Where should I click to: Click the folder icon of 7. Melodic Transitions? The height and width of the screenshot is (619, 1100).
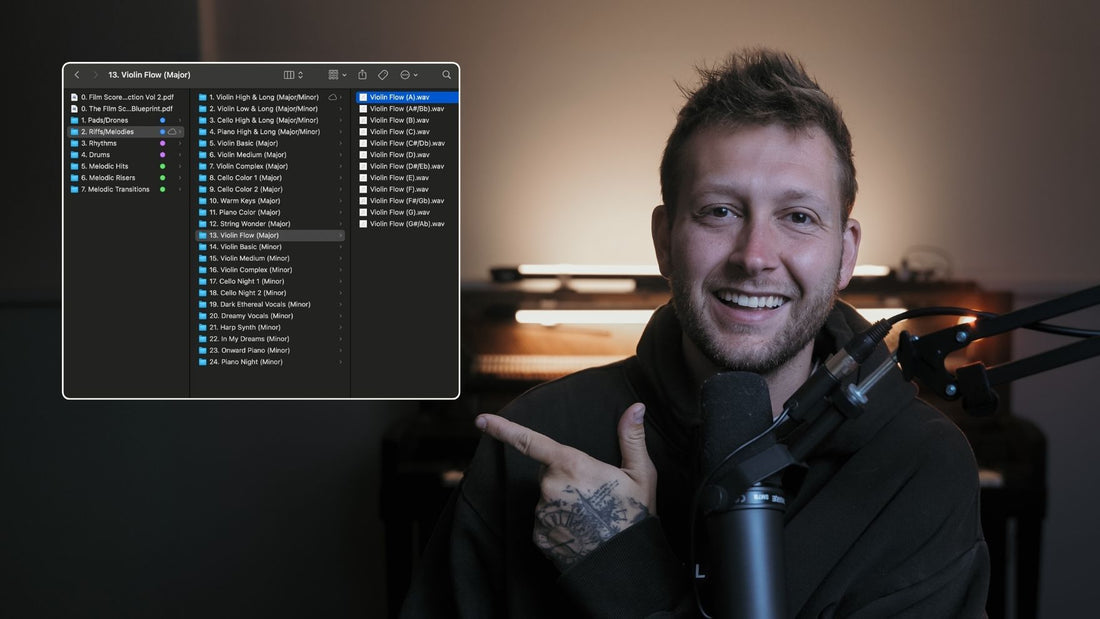(74, 189)
